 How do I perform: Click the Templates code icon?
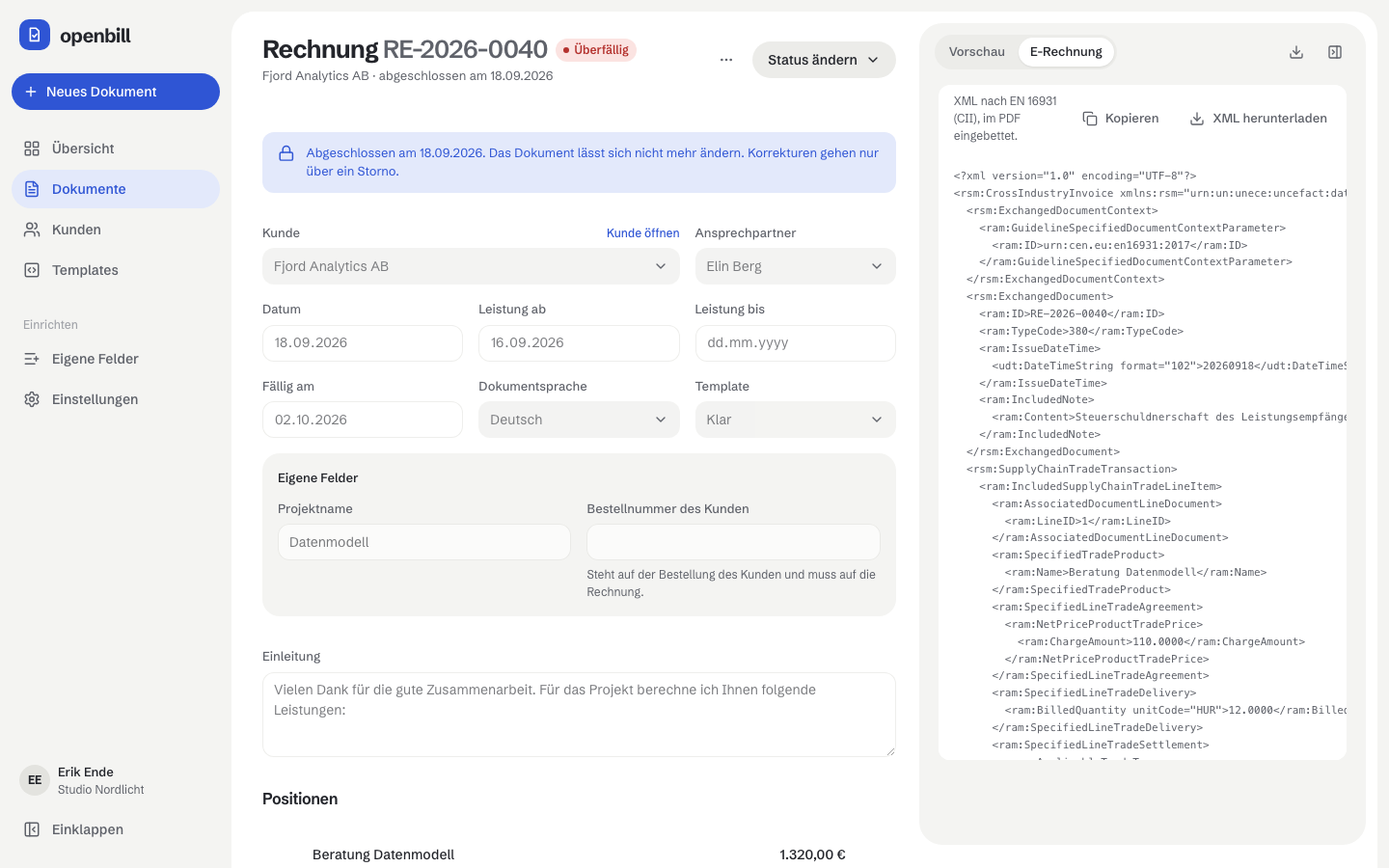[x=32, y=270]
